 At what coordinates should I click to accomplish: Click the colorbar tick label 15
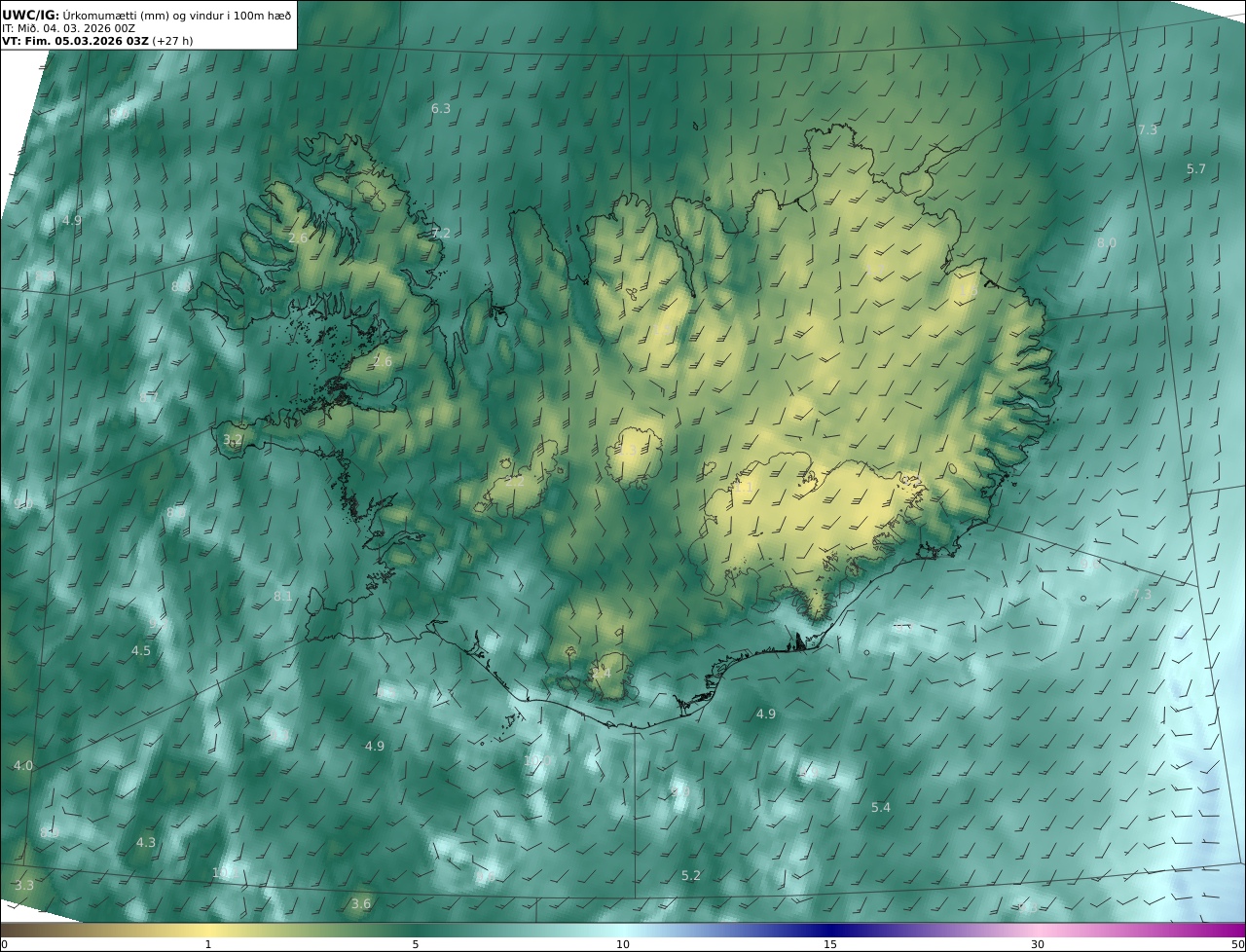[830, 944]
